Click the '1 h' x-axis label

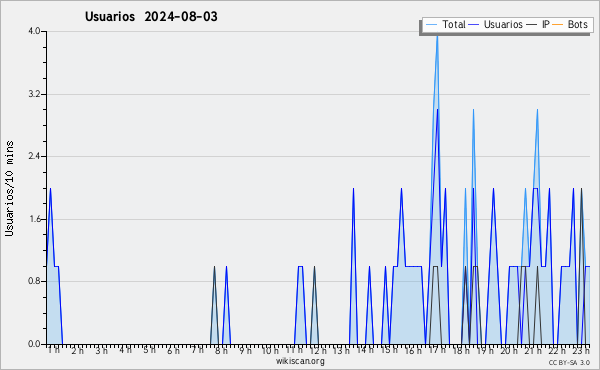pyautogui.click(x=54, y=350)
